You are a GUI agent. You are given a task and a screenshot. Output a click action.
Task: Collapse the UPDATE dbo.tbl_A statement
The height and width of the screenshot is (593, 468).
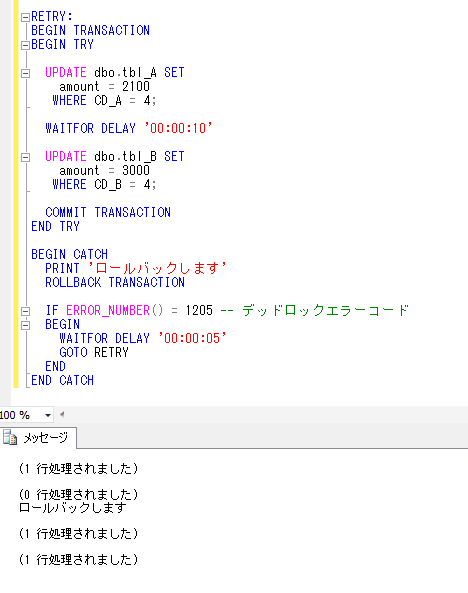(x=25, y=73)
